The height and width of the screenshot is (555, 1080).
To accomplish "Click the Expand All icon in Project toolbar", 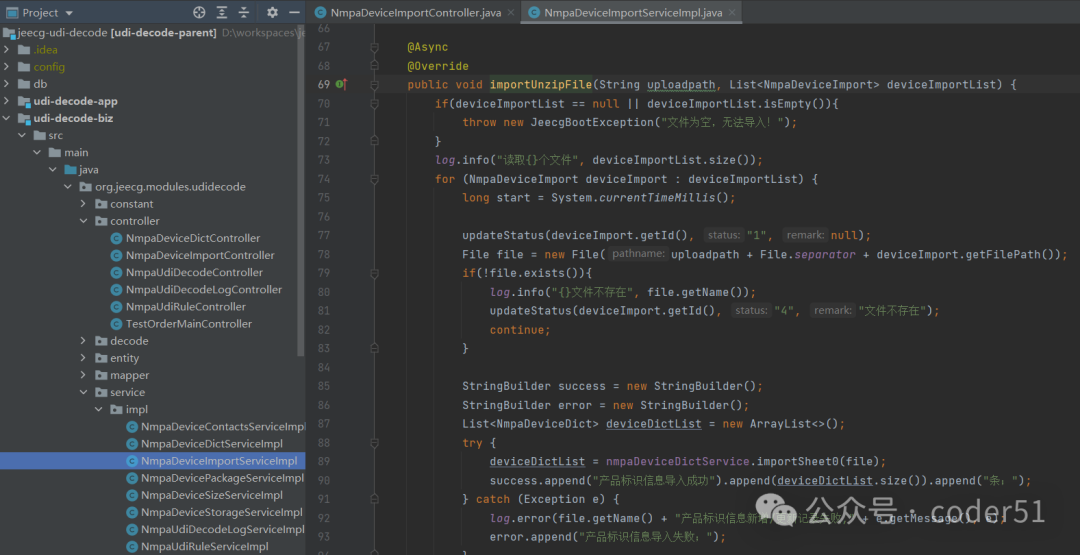I will (x=222, y=12).
